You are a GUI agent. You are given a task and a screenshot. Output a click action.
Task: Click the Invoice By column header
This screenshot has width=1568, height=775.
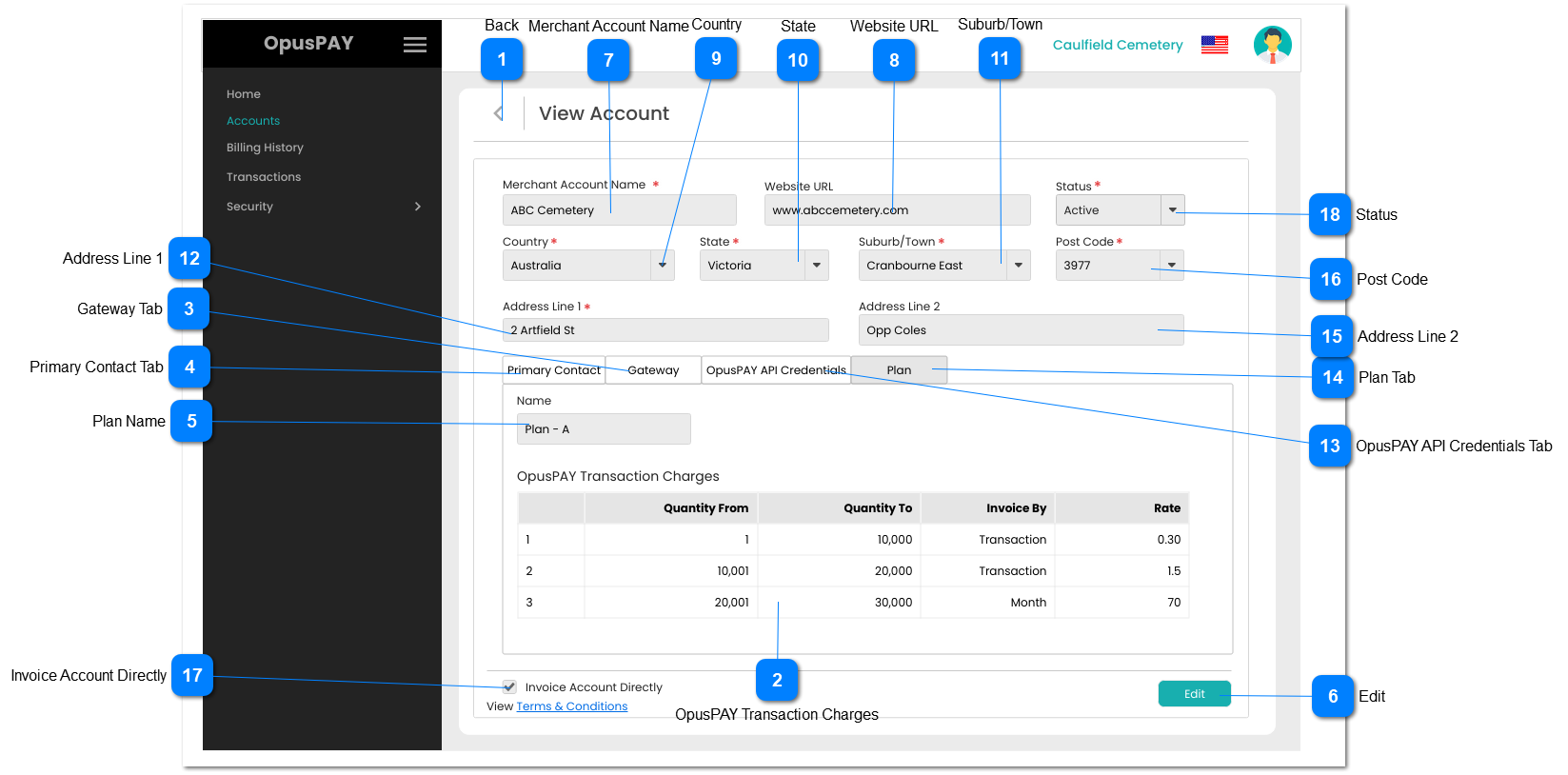[988, 507]
